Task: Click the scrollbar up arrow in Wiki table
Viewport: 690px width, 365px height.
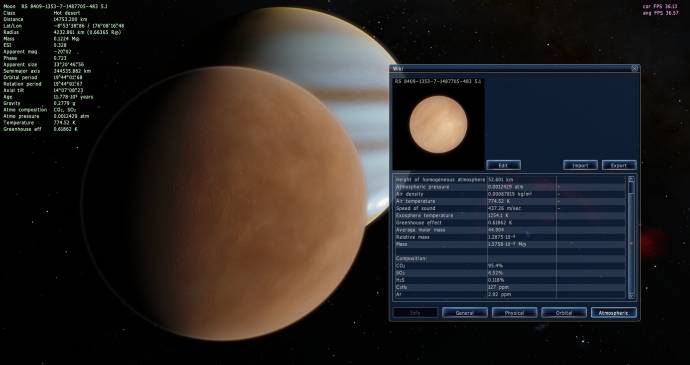Action: pos(631,179)
